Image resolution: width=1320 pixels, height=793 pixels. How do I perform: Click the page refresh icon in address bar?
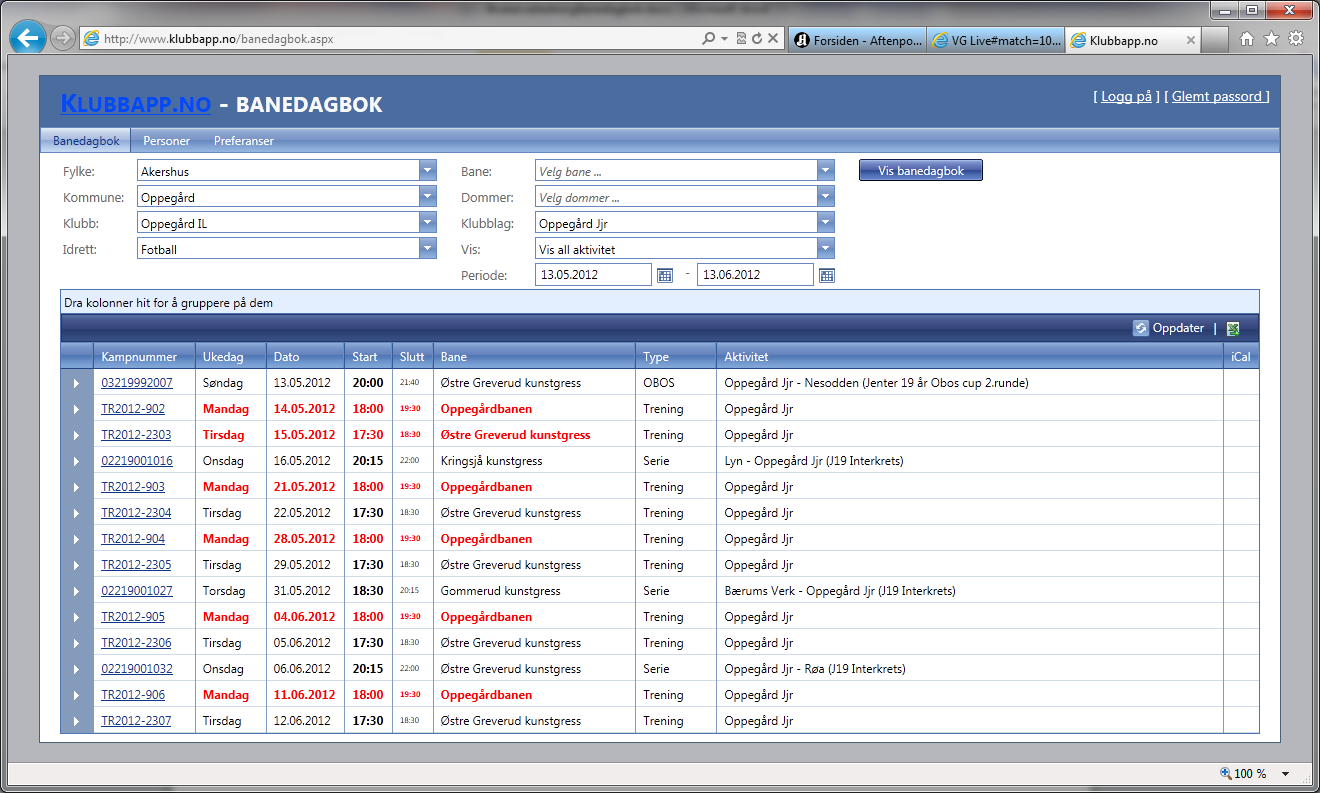pyautogui.click(x=757, y=39)
